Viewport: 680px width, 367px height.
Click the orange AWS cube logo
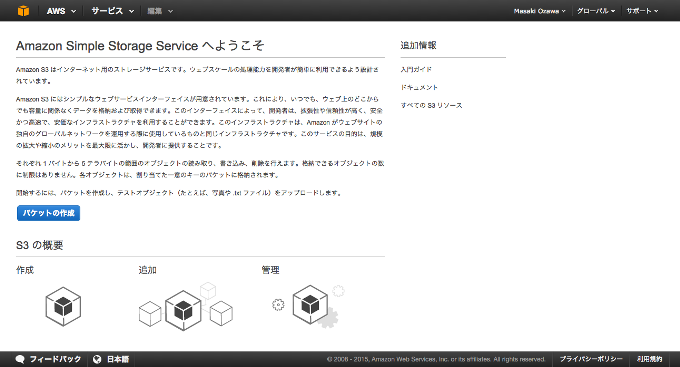(23, 11)
